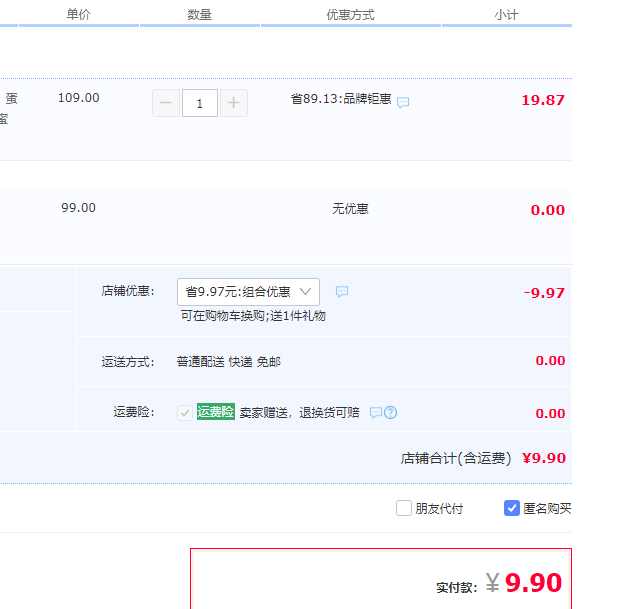The image size is (625, 609).
Task: Click the 店铺优惠 dropdown chevron arrow
Action: (x=306, y=292)
